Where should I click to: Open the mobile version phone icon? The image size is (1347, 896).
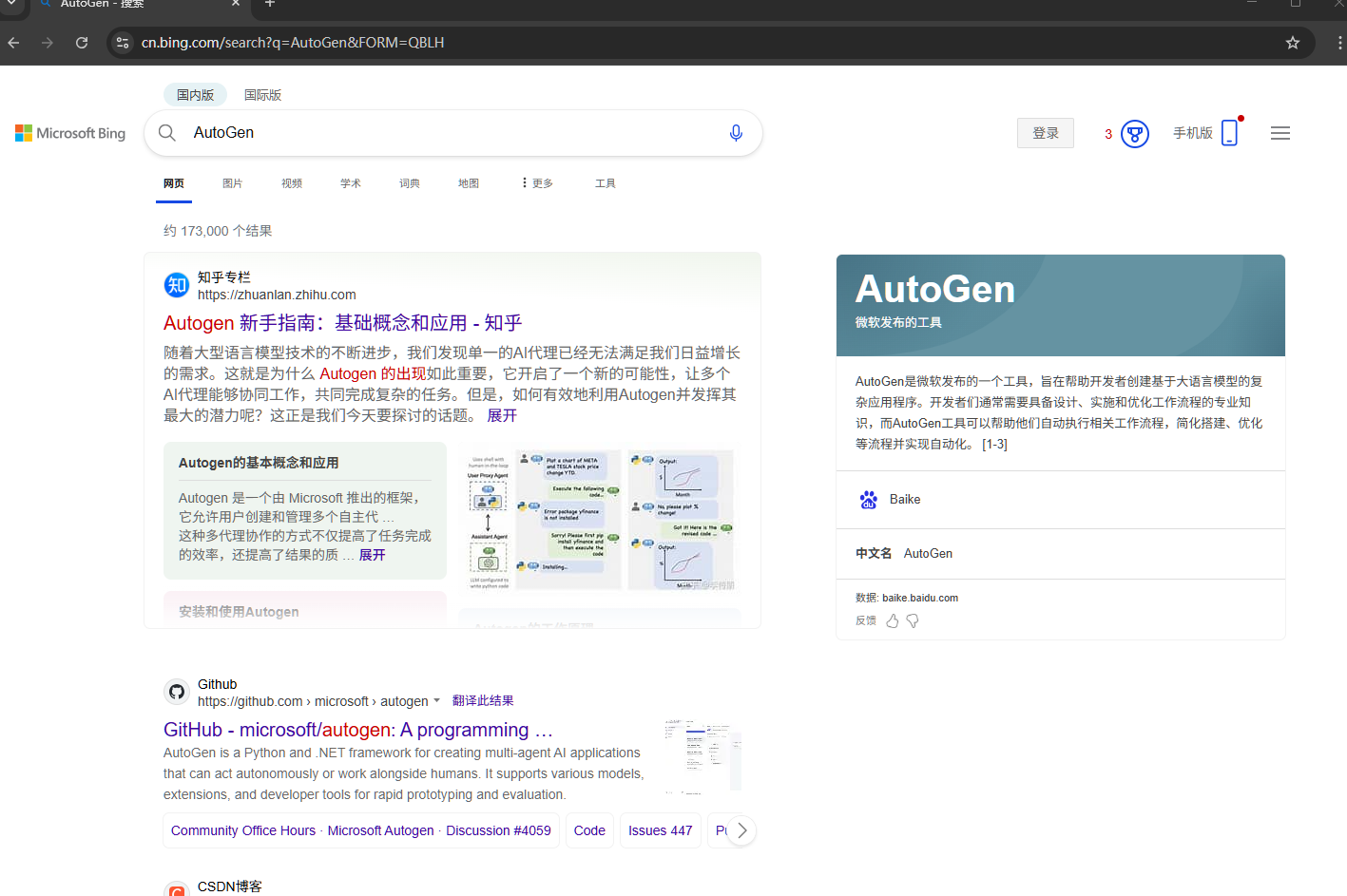(1230, 133)
